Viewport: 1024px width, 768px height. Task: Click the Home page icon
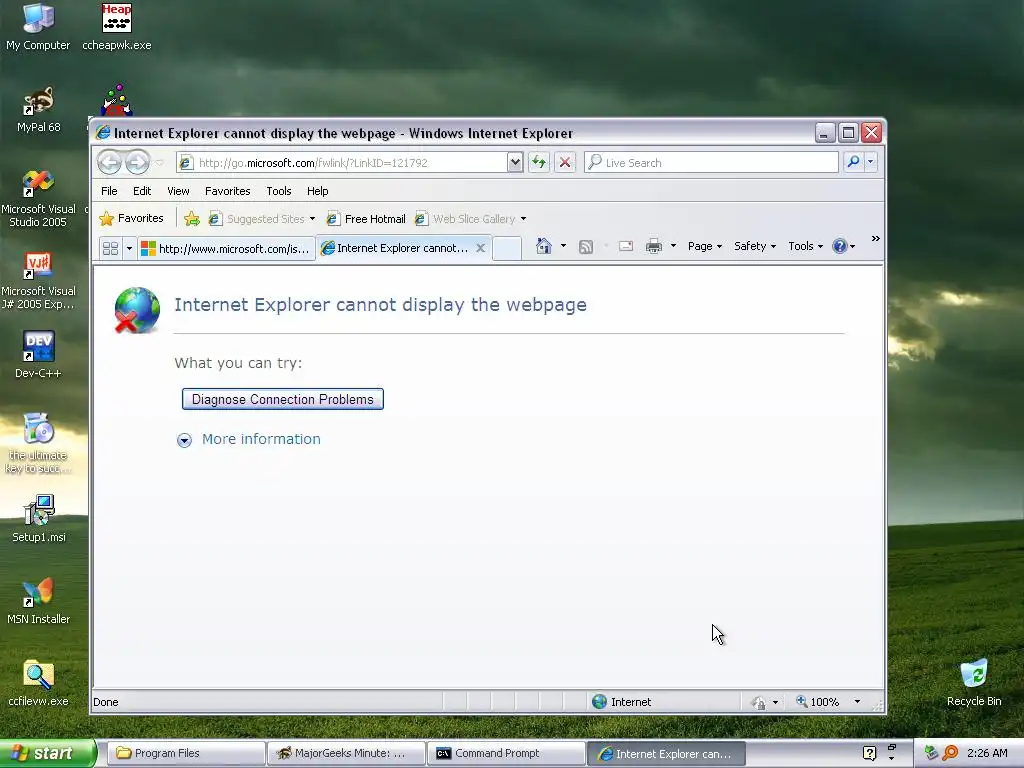(543, 246)
